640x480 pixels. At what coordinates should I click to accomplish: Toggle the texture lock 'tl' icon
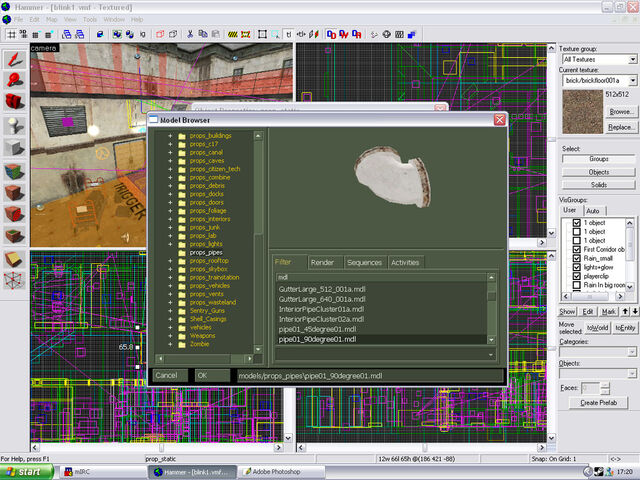pyautogui.click(x=289, y=34)
